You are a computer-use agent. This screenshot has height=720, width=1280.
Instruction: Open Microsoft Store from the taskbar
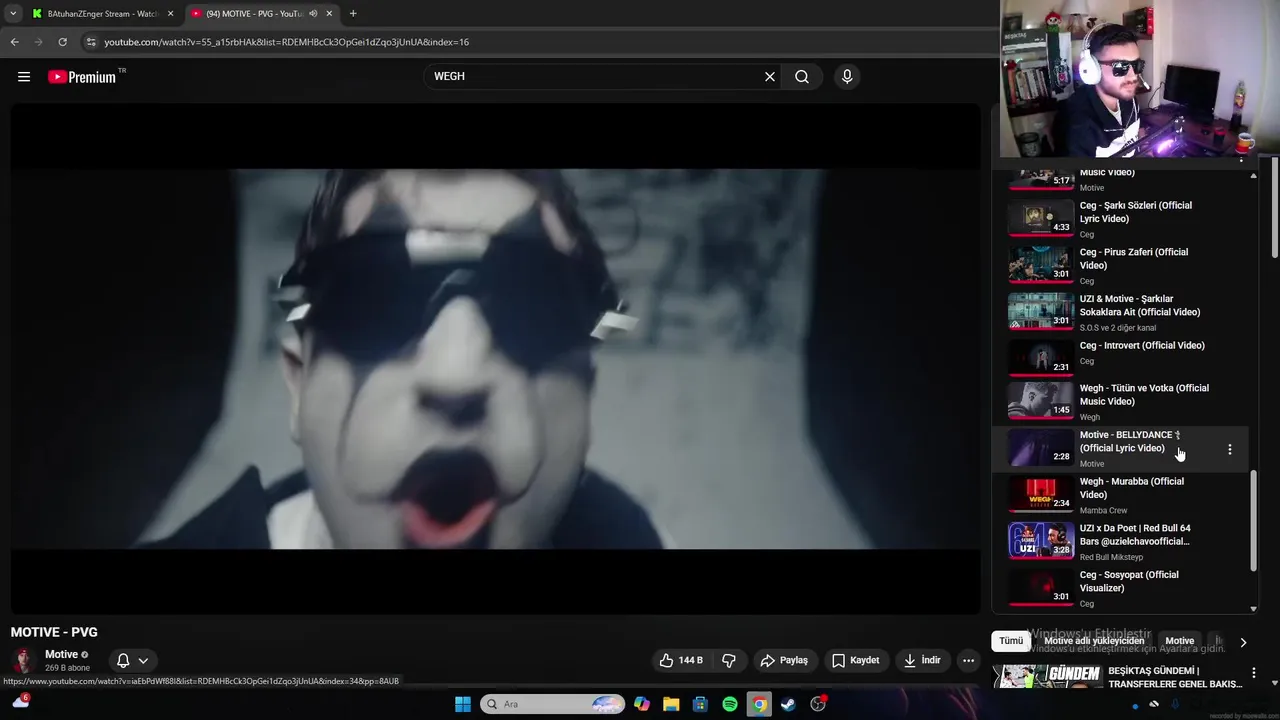click(x=700, y=704)
